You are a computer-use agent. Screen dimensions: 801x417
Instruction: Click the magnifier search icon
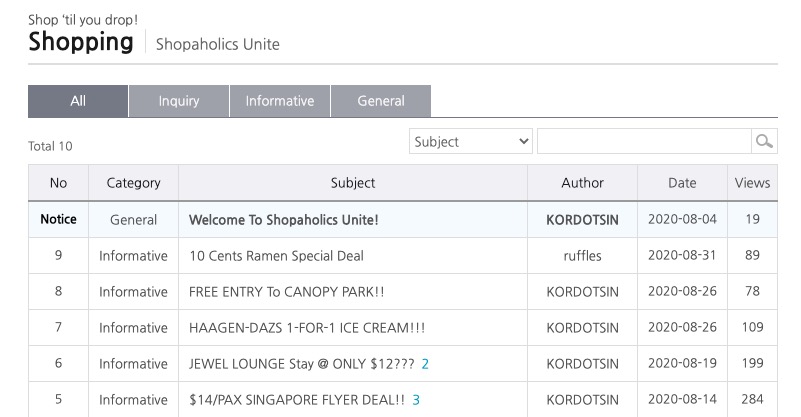[765, 142]
